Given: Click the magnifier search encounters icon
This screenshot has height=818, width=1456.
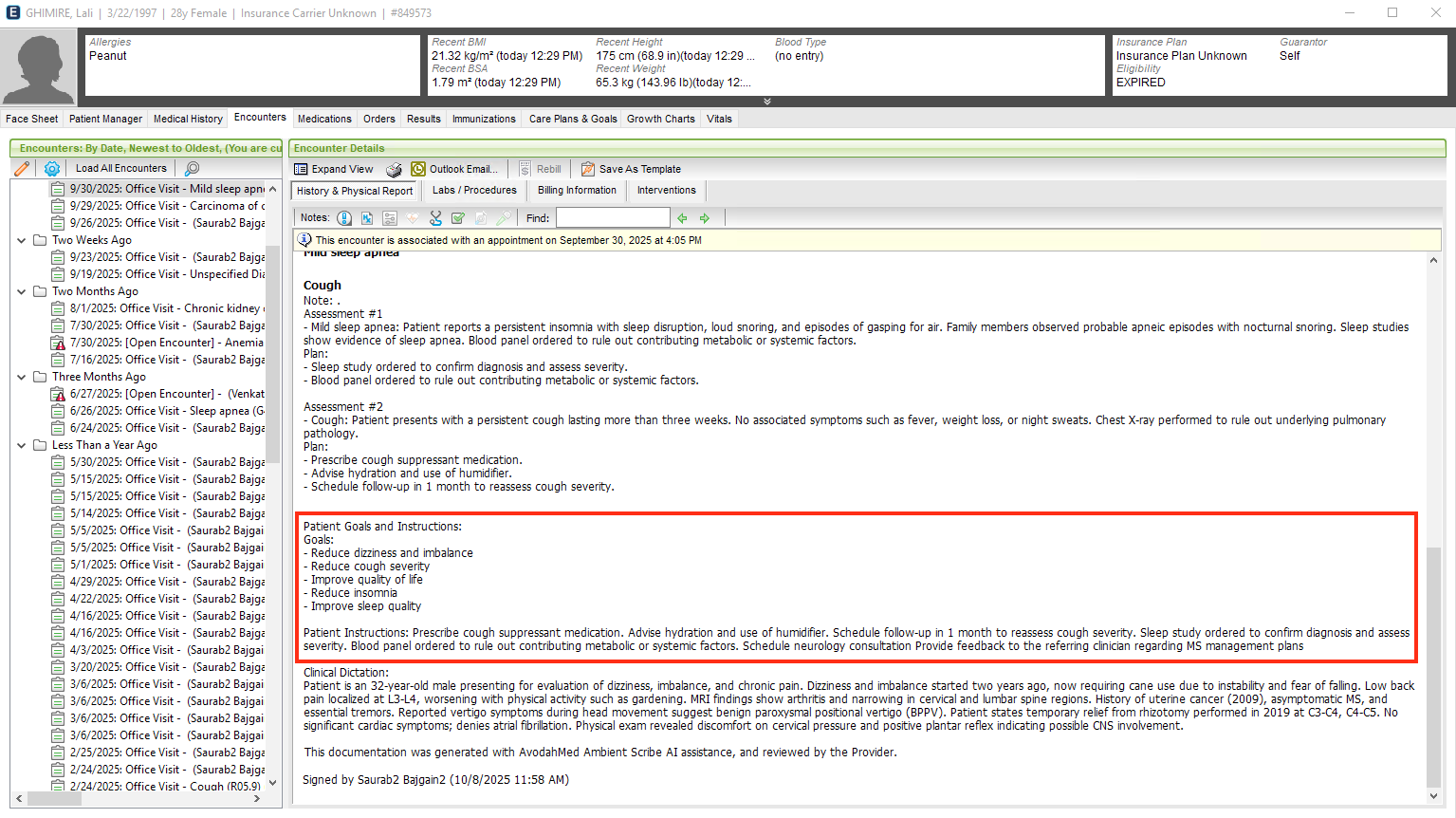Looking at the screenshot, I should pos(193,168).
